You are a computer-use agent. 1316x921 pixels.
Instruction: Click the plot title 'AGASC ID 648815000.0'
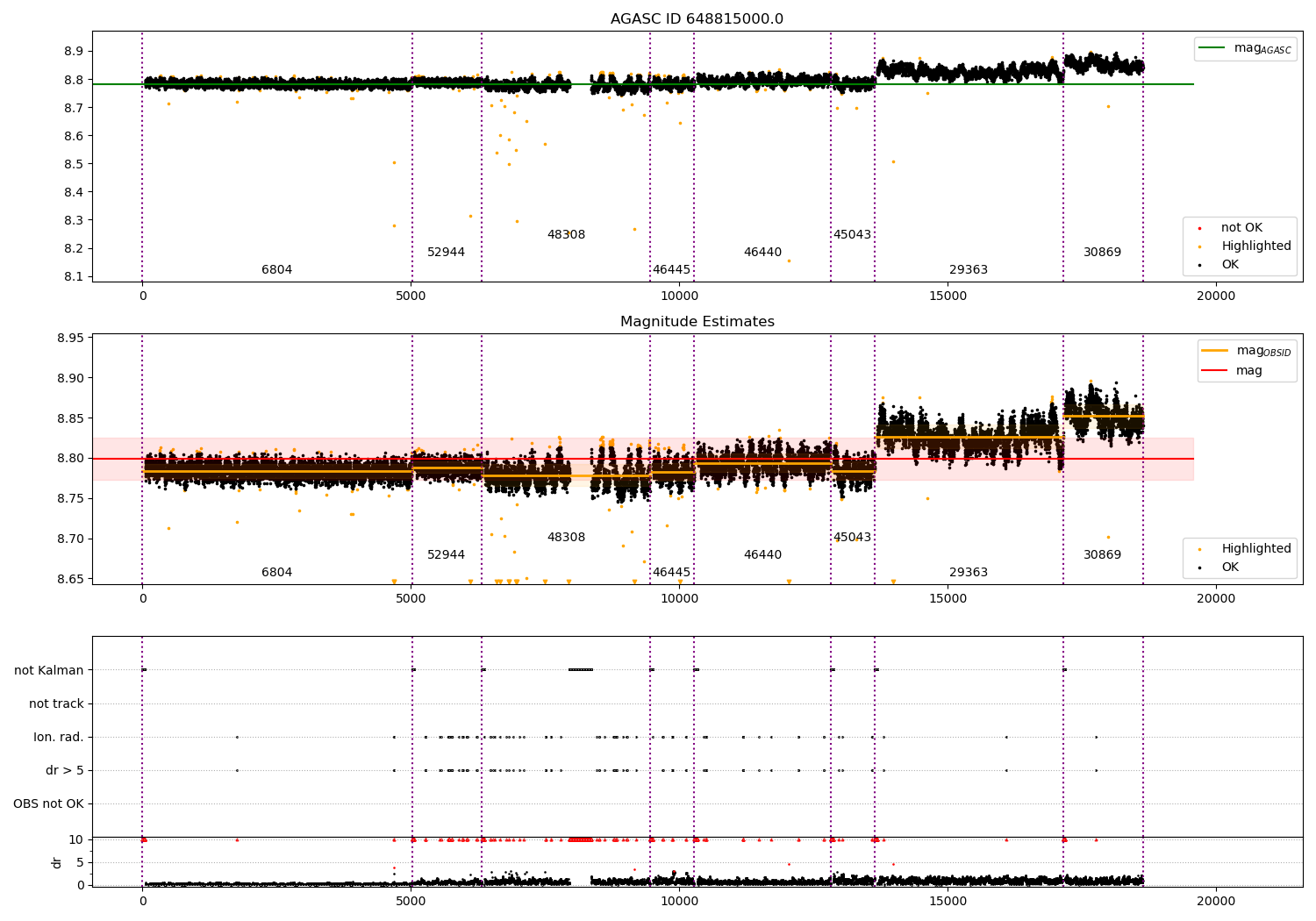pyautogui.click(x=697, y=19)
